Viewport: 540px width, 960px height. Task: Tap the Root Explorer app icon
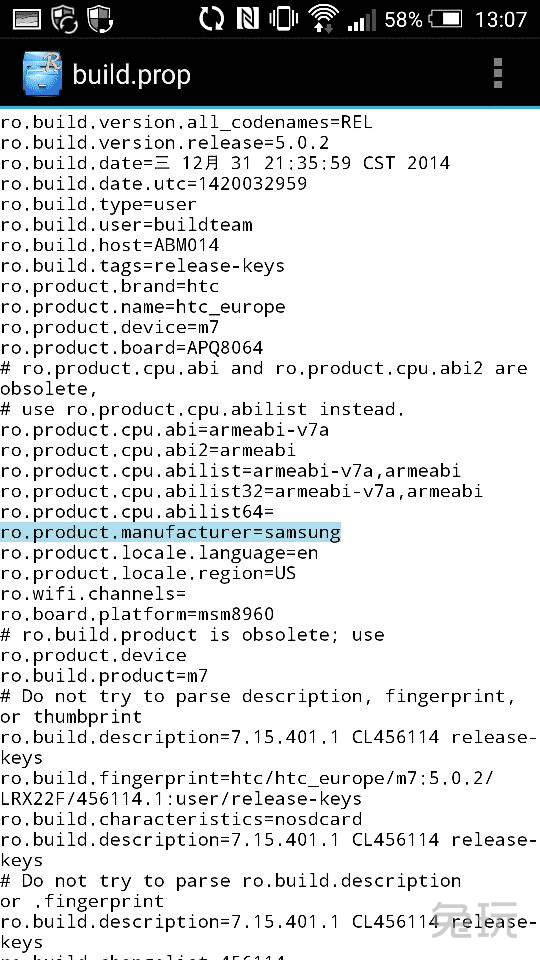(x=42, y=75)
